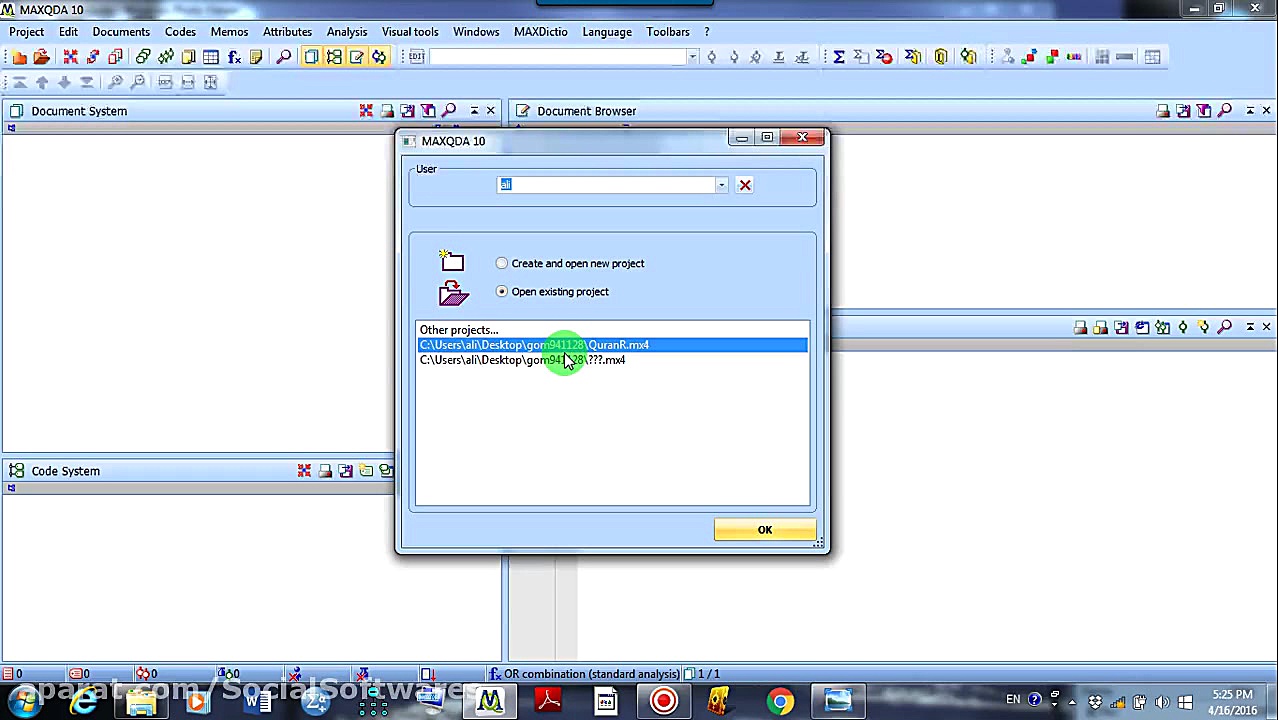Toggle the Document System window button
Image resolution: width=1278 pixels, height=720 pixels.
click(x=311, y=57)
